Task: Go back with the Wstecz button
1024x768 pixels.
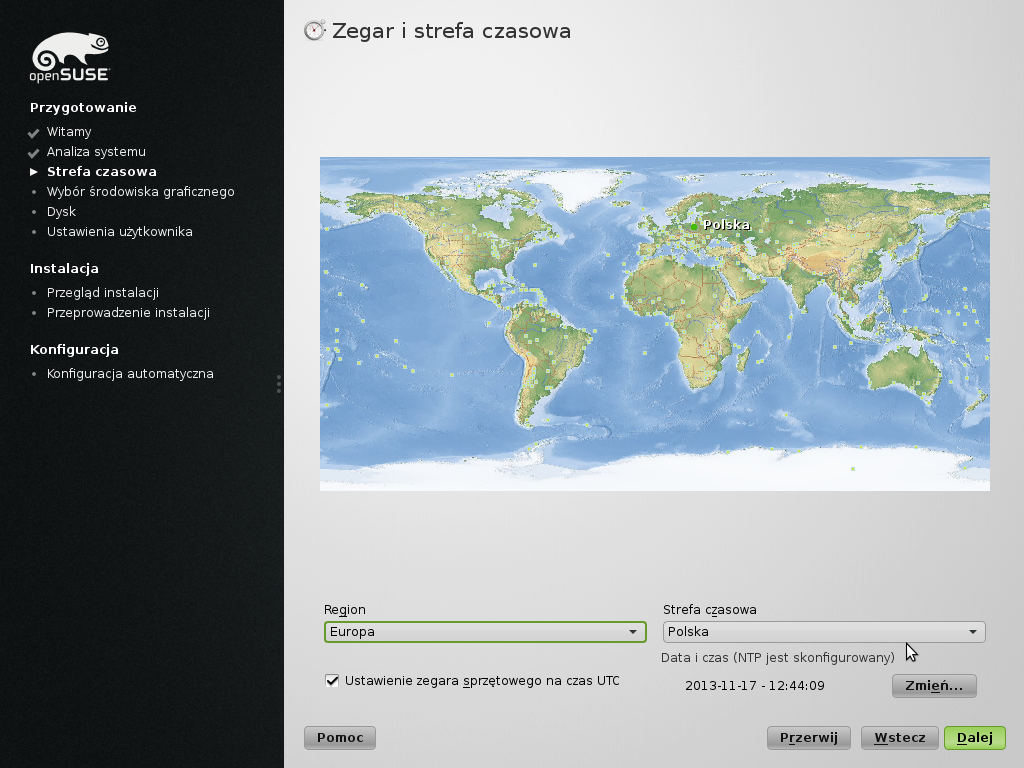Action: (899, 738)
